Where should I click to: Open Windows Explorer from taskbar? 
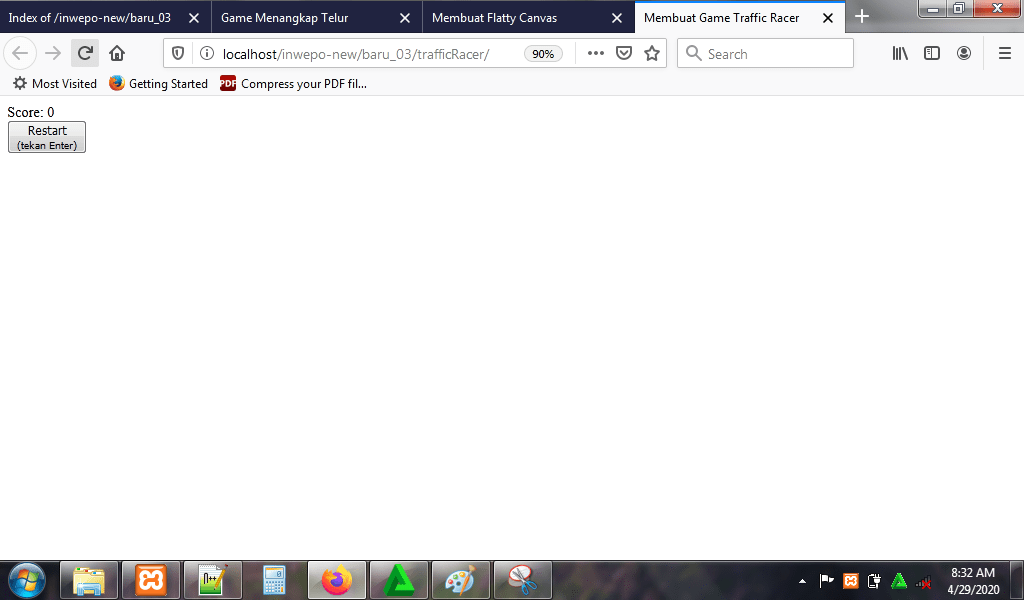[89, 580]
